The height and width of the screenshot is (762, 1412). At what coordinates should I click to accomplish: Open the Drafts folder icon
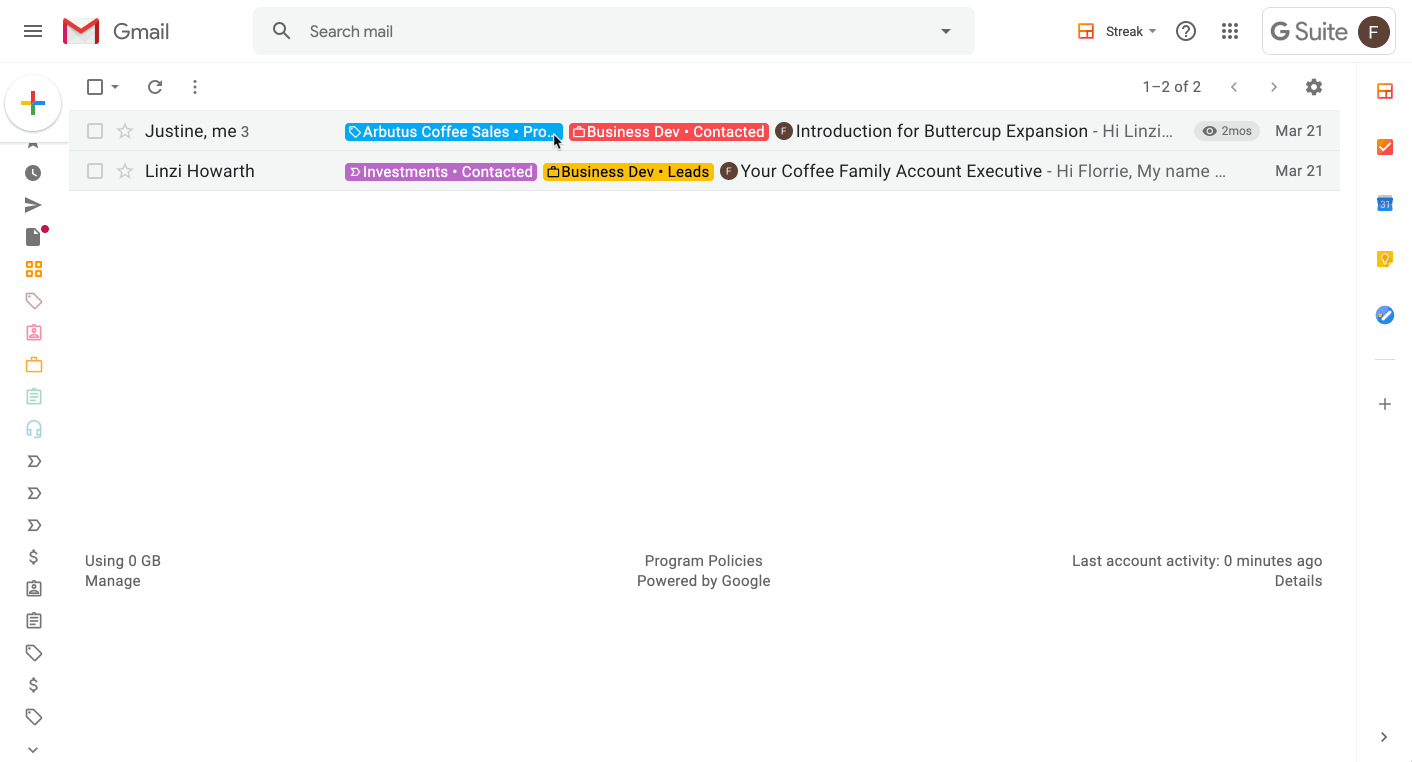[33, 236]
